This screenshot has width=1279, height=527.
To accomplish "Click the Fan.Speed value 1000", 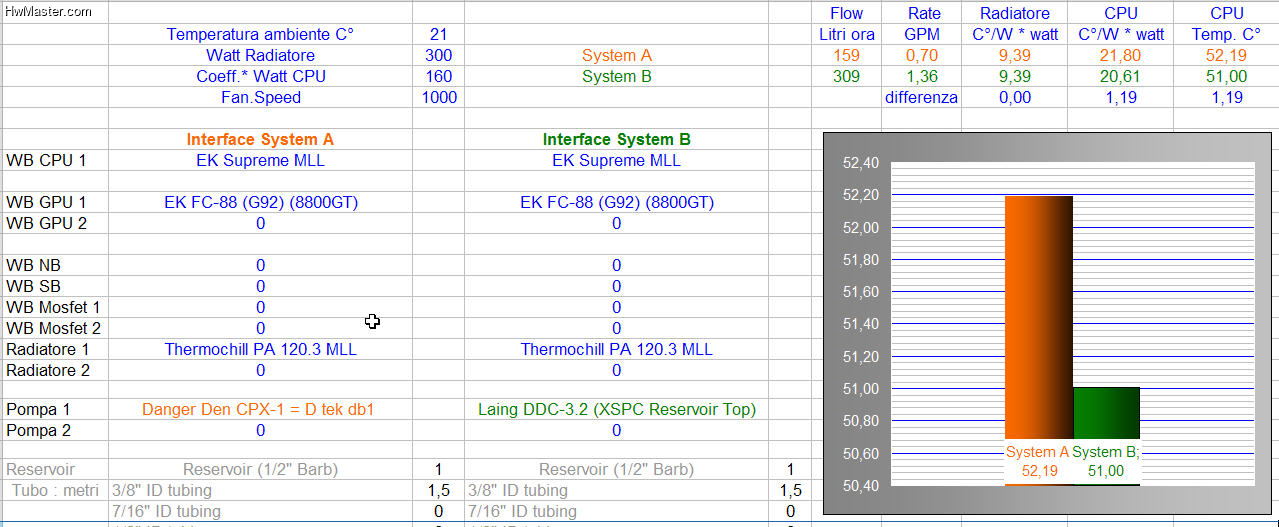I will coord(439,97).
